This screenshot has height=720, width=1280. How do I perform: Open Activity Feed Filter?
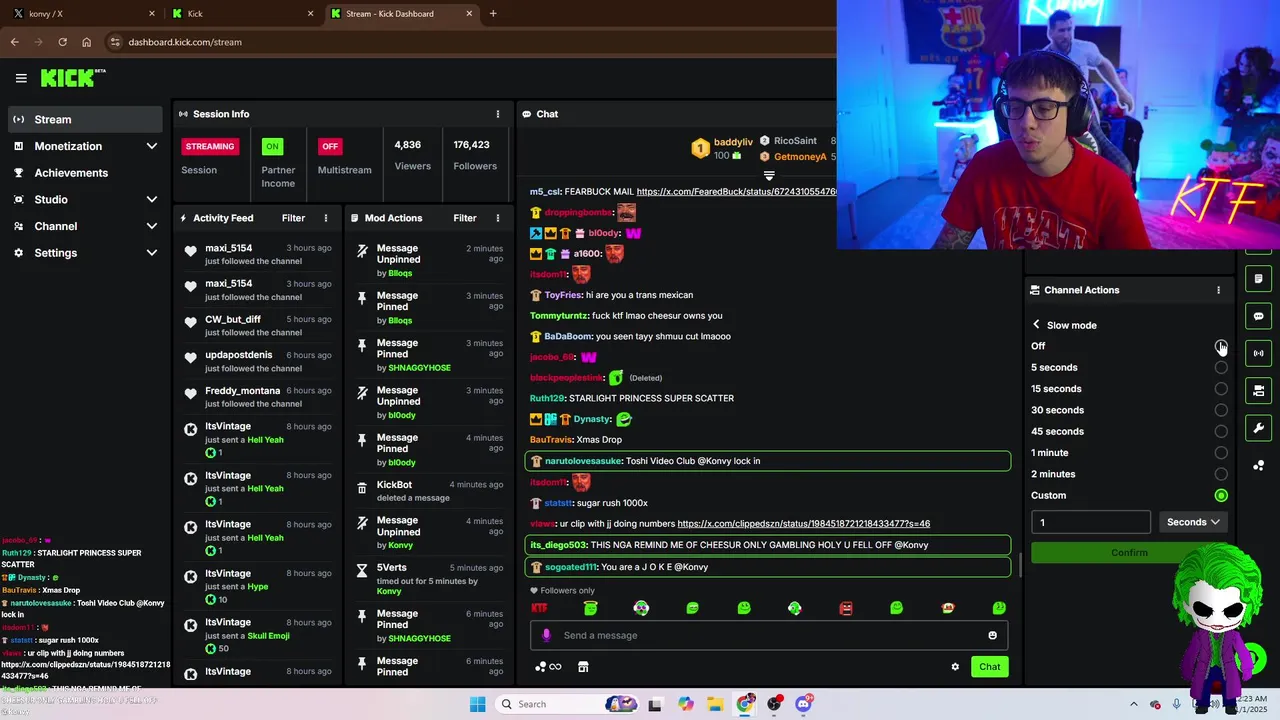pyautogui.click(x=293, y=218)
